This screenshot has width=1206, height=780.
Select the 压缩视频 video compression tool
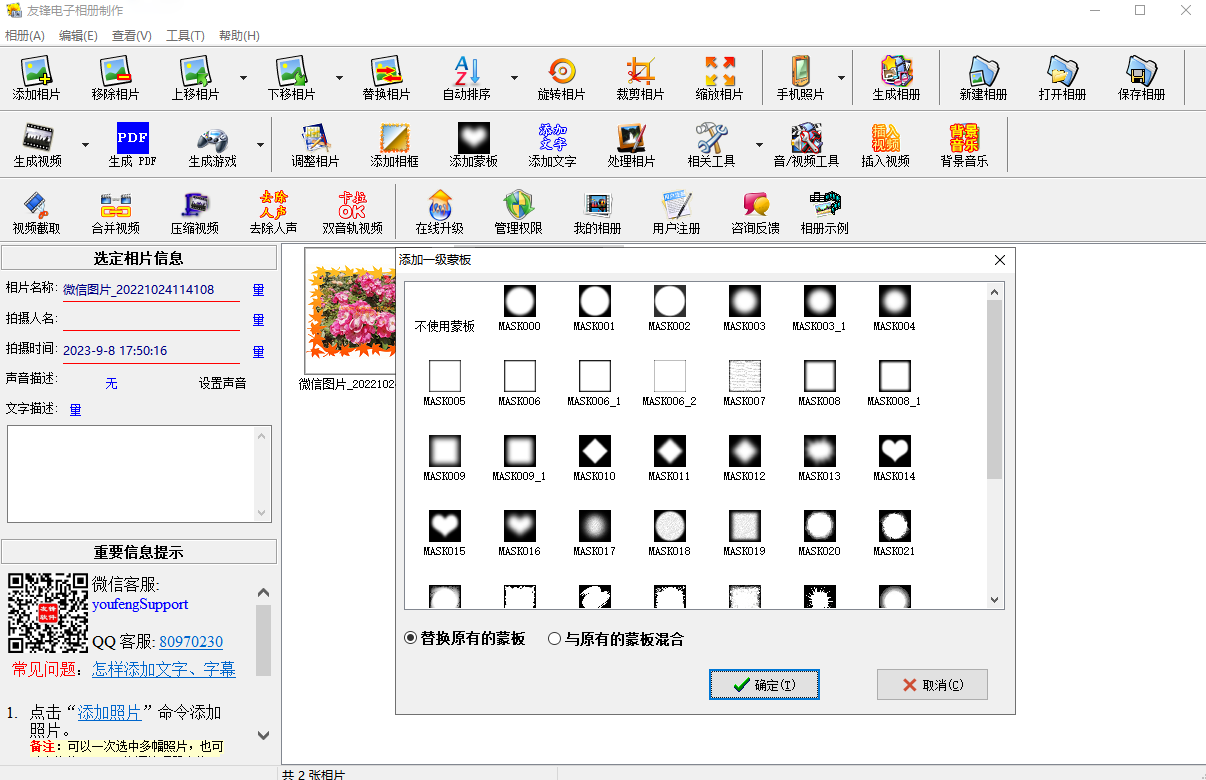tap(194, 211)
